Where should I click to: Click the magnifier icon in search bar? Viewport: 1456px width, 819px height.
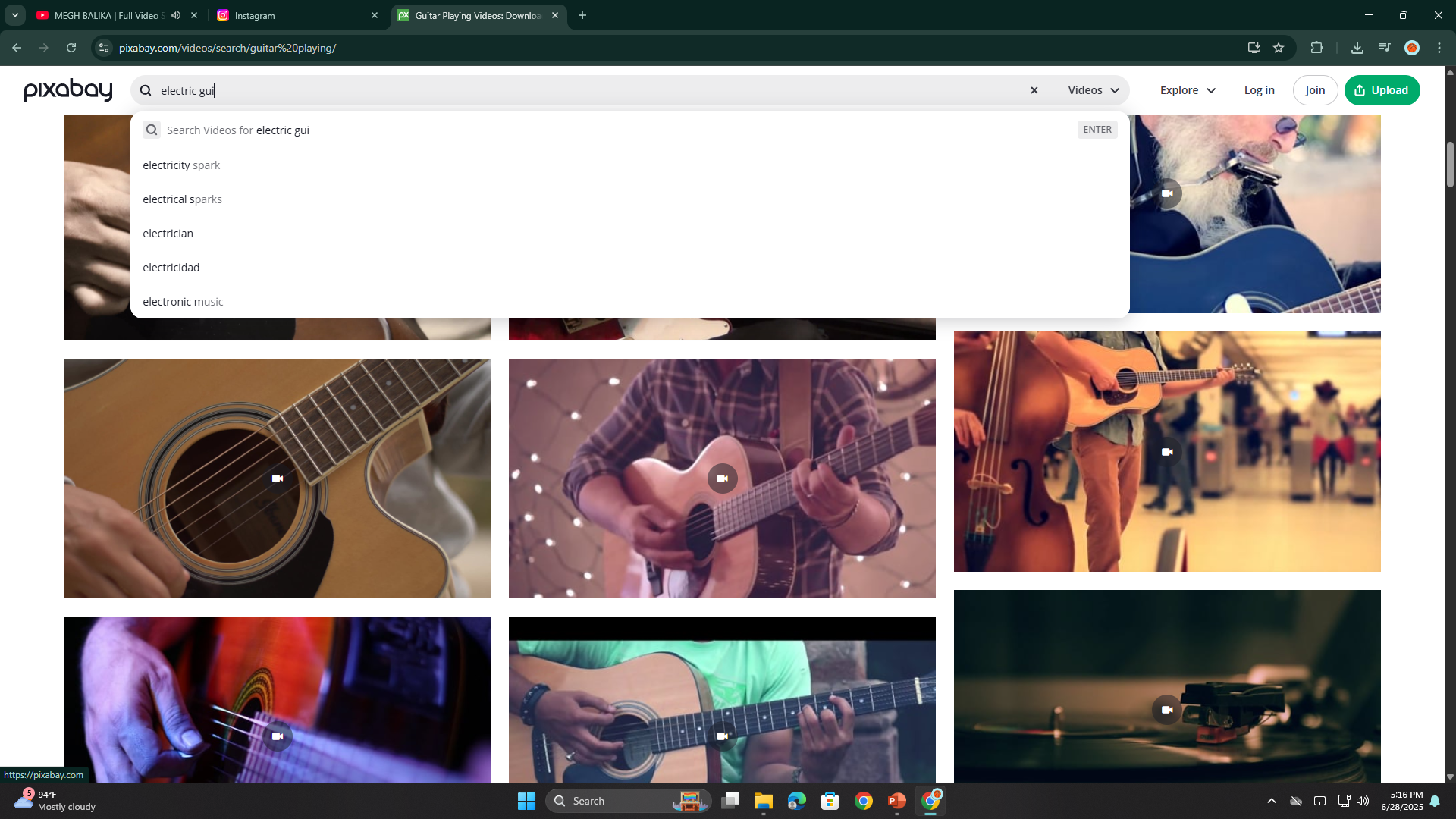point(146,91)
